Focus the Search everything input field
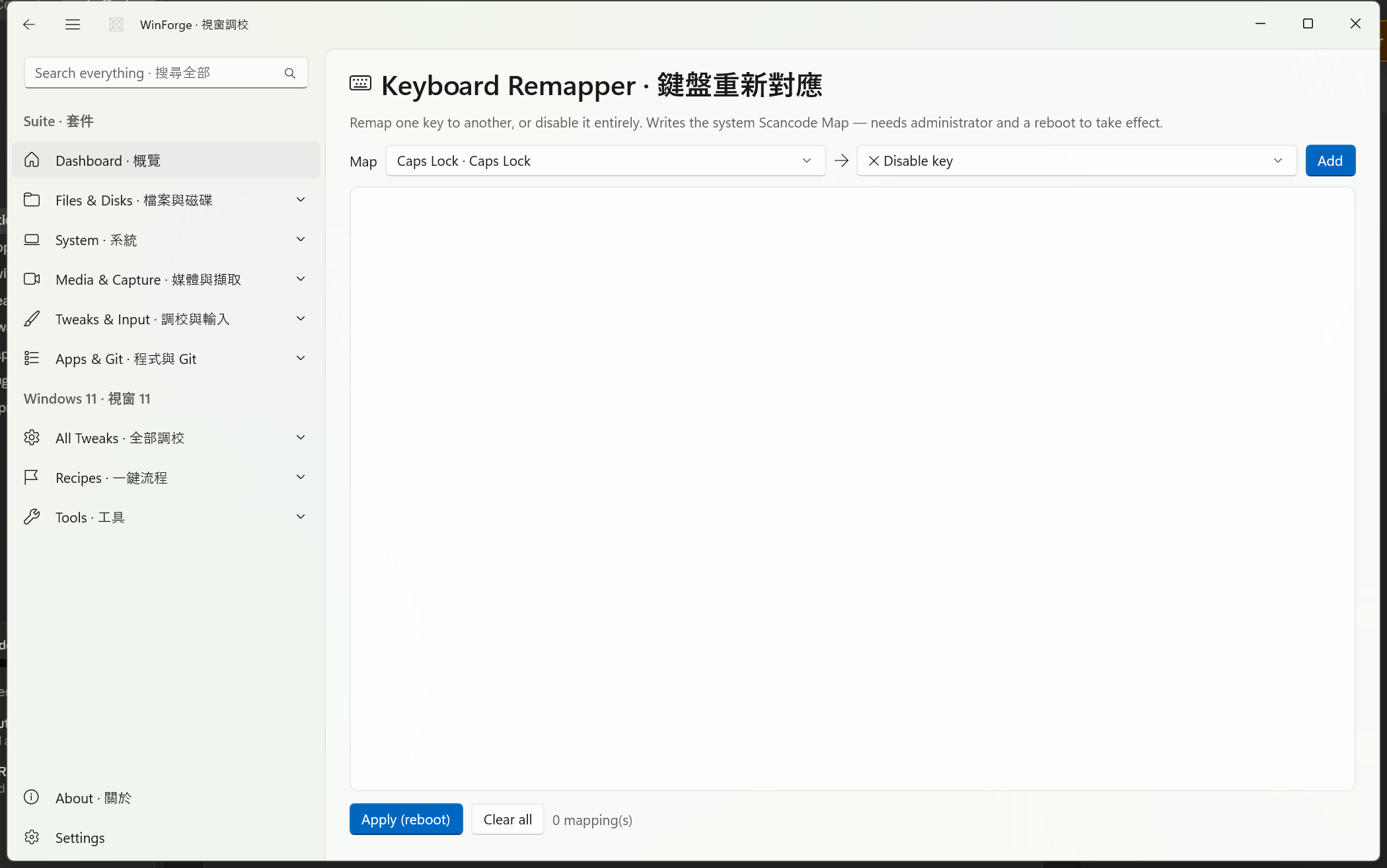Image resolution: width=1387 pixels, height=868 pixels. pos(166,73)
